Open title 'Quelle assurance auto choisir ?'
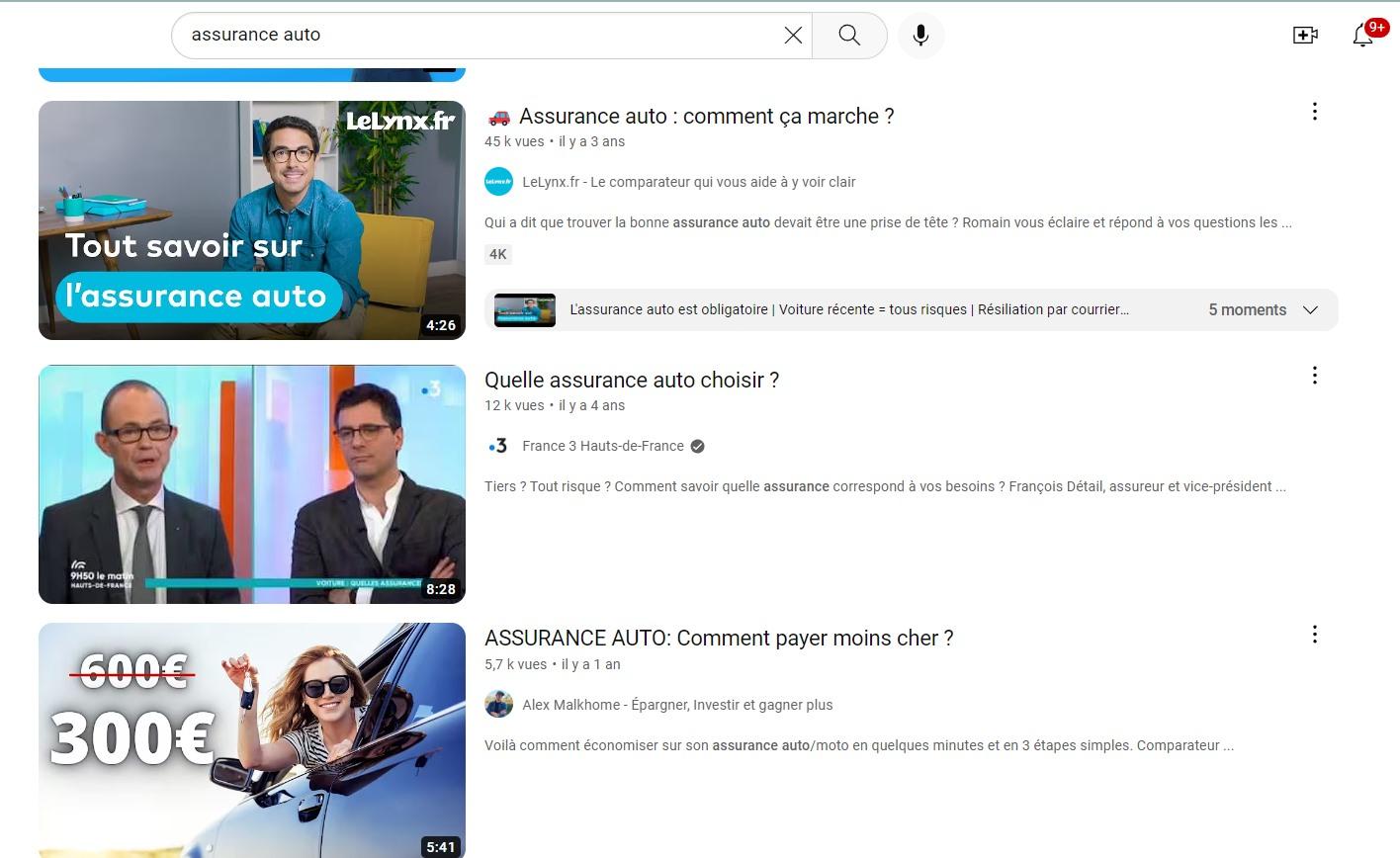The height and width of the screenshot is (858, 1400). point(632,381)
